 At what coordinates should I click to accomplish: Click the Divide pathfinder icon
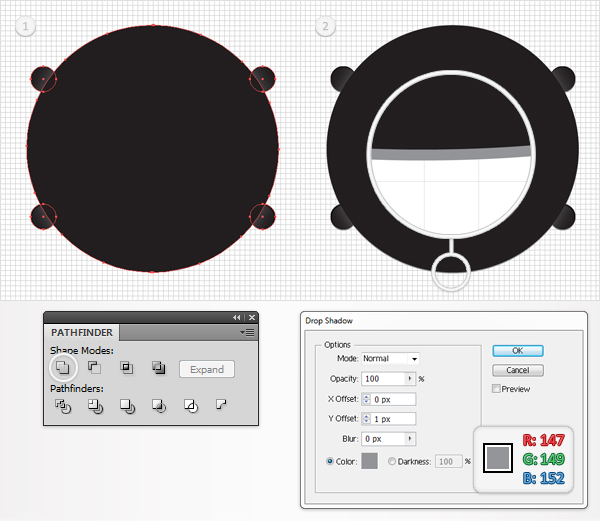coord(63,406)
